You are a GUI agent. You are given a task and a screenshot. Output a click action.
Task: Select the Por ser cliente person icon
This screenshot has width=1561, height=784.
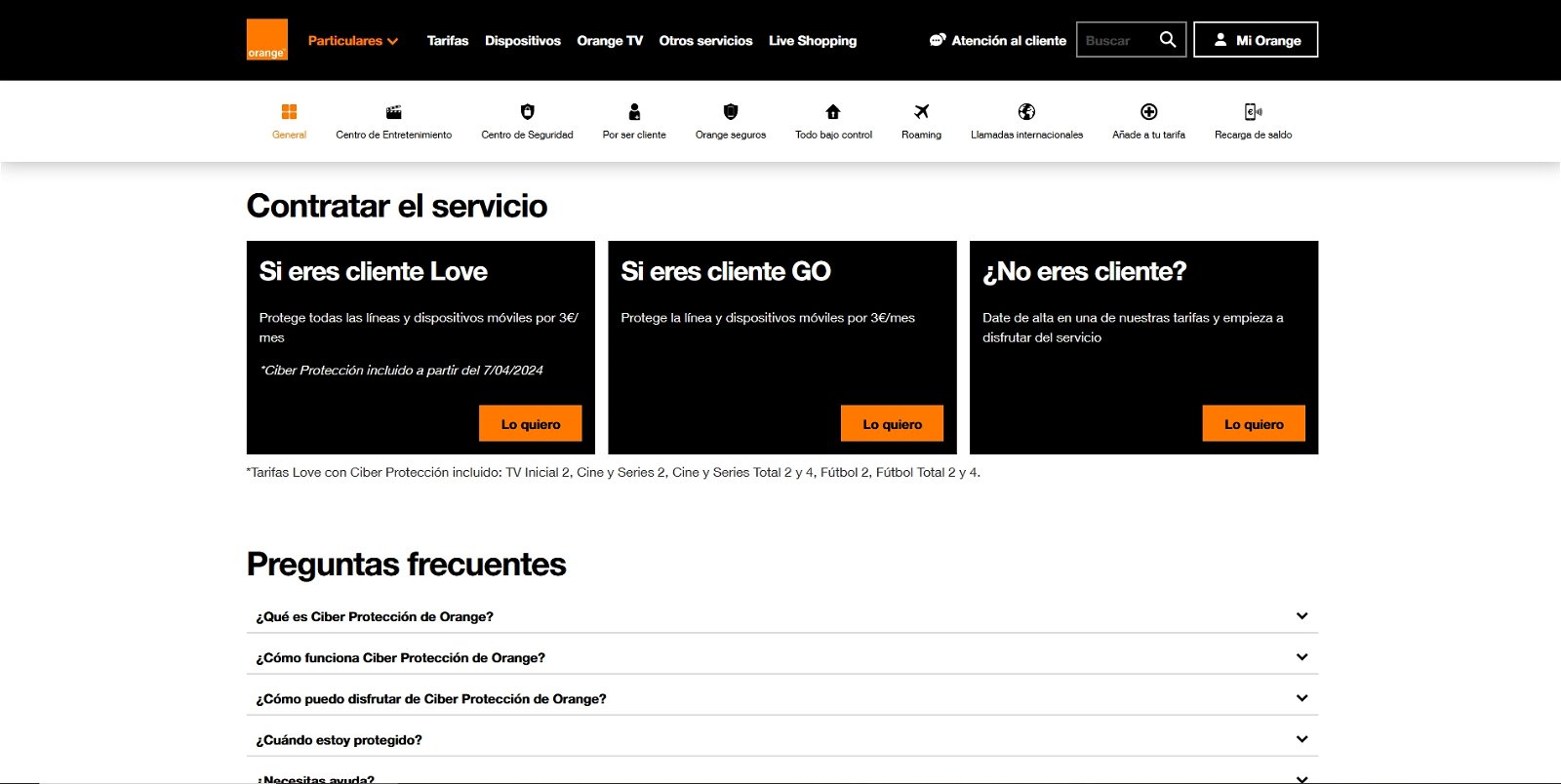tap(634, 112)
